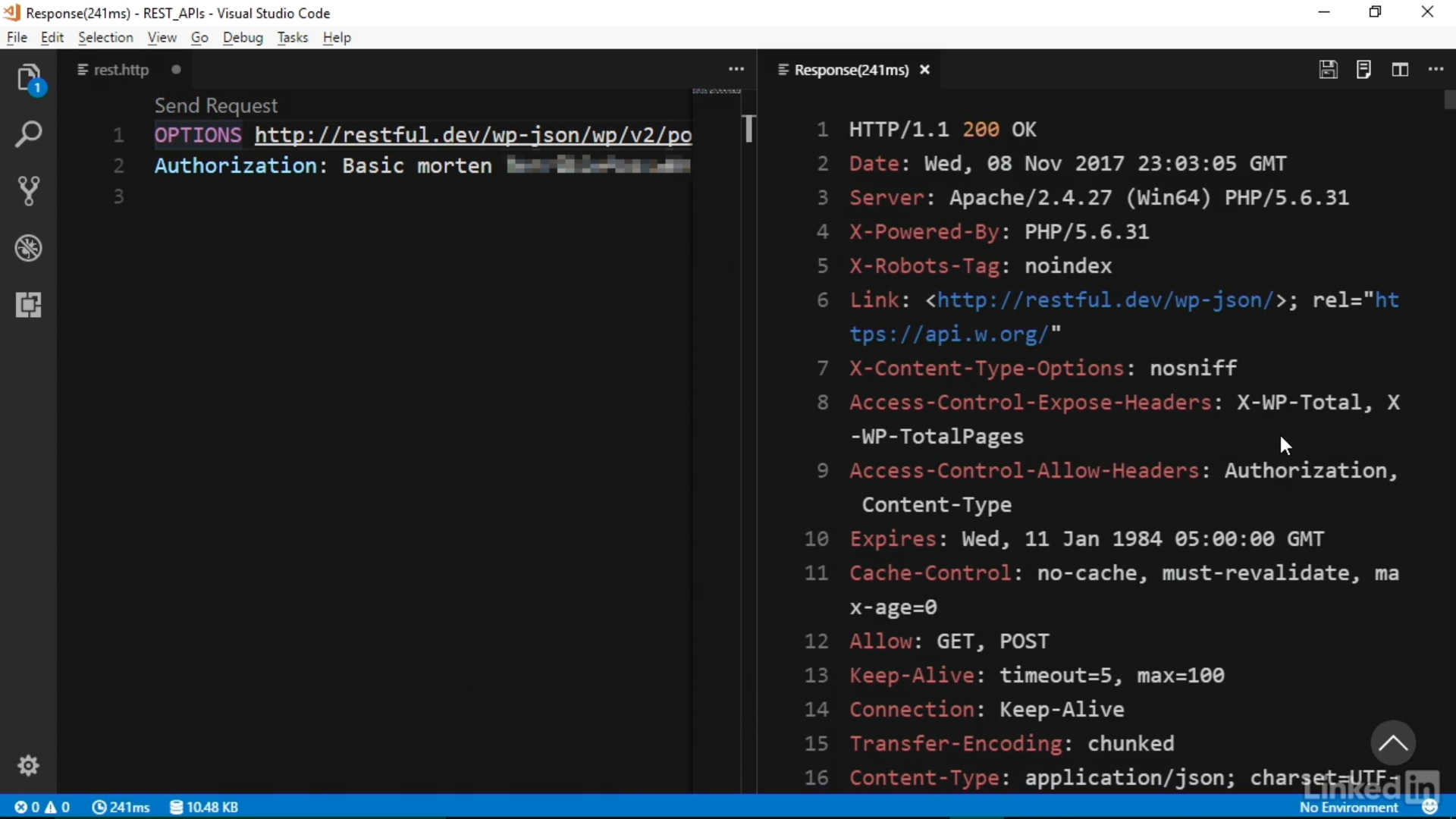Viewport: 1456px width, 819px height.
Task: Click the Connection: Keep-Alive line
Action: 987,710
